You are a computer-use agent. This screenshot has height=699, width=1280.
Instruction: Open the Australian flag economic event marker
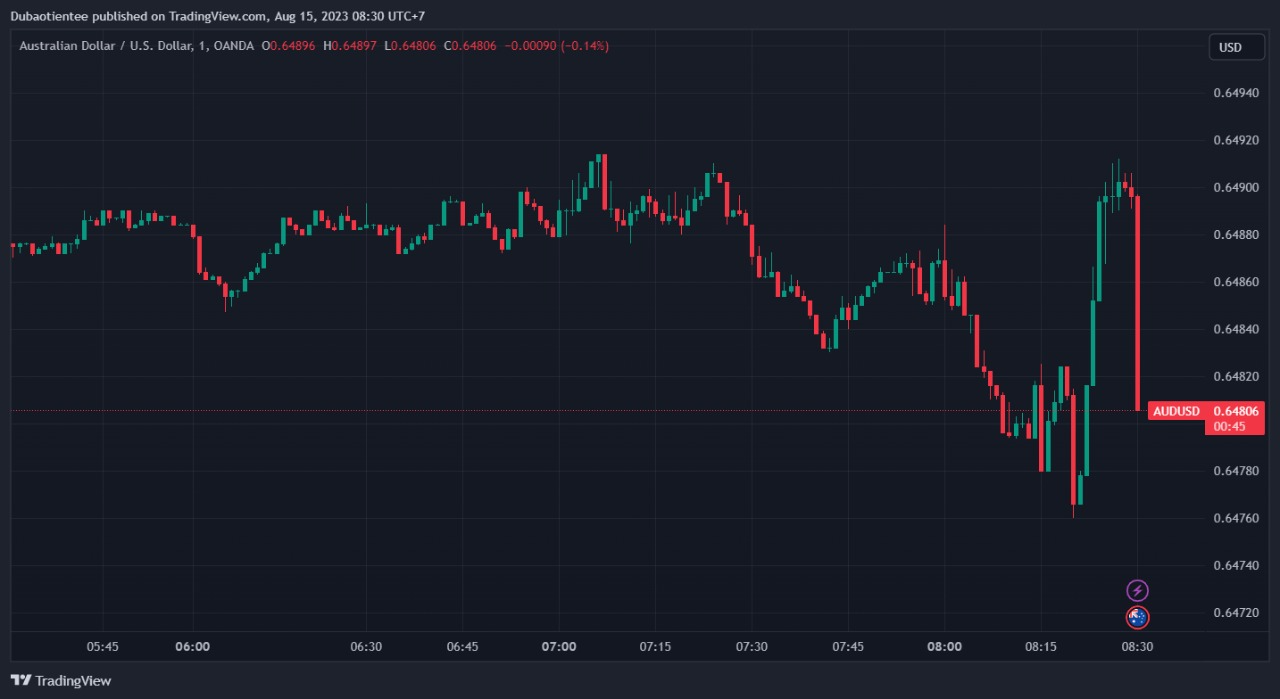1137,618
